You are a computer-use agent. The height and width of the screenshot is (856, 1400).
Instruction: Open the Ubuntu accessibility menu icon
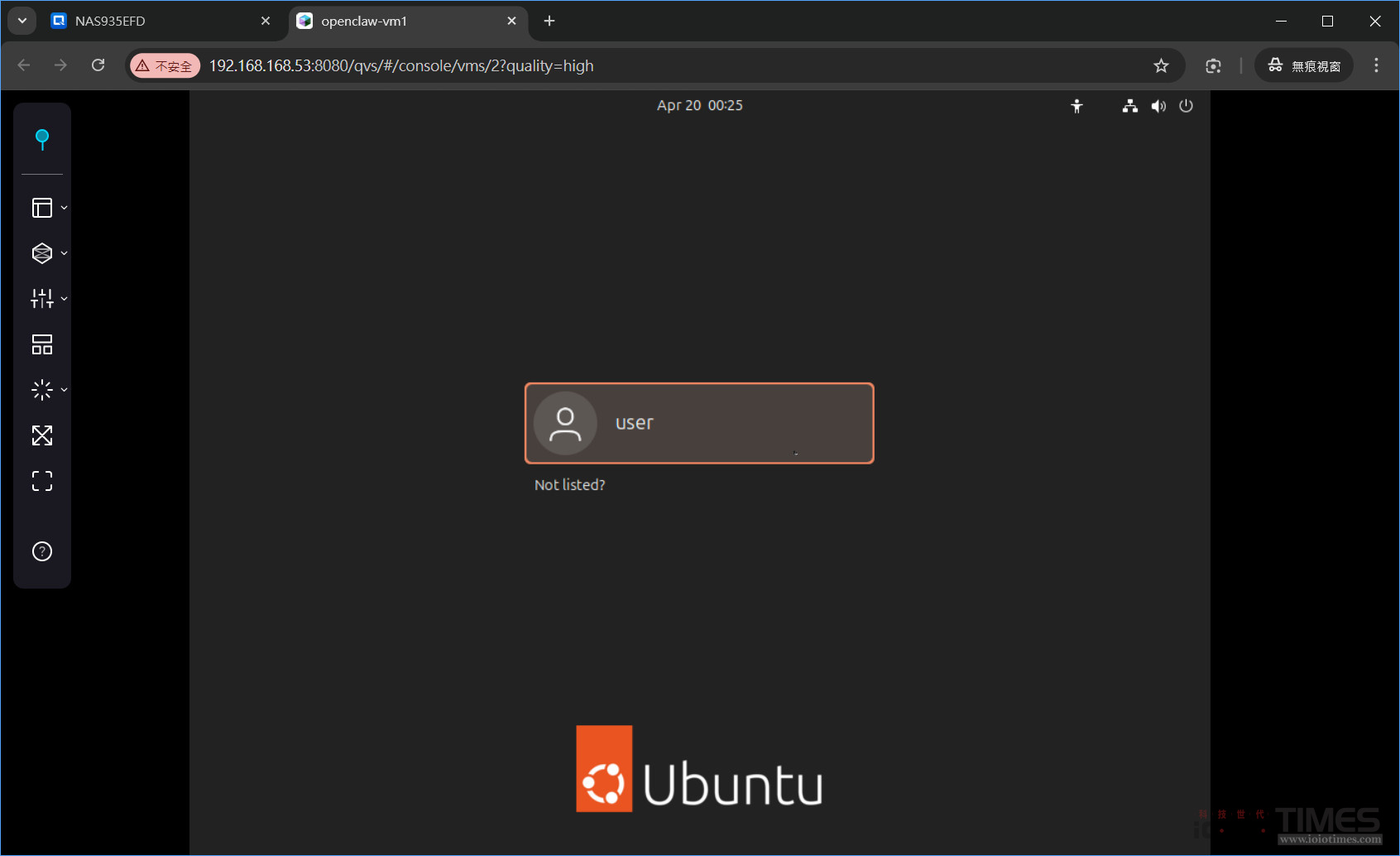point(1076,106)
